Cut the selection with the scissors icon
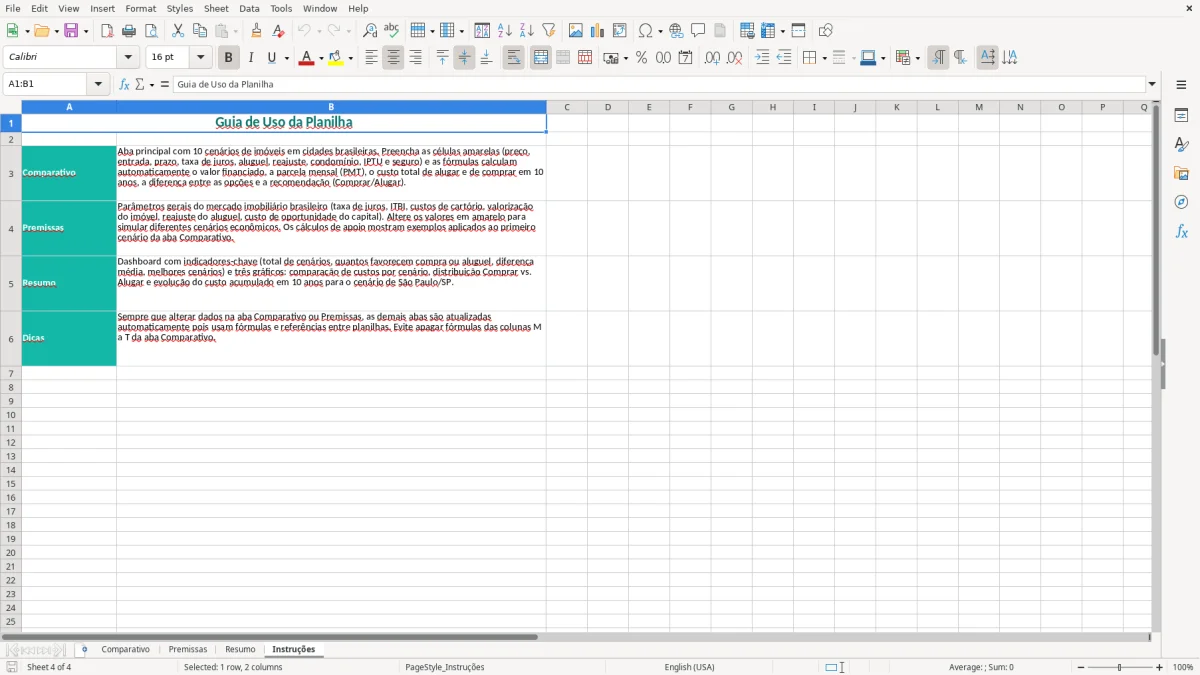The image size is (1200, 675). point(178,31)
